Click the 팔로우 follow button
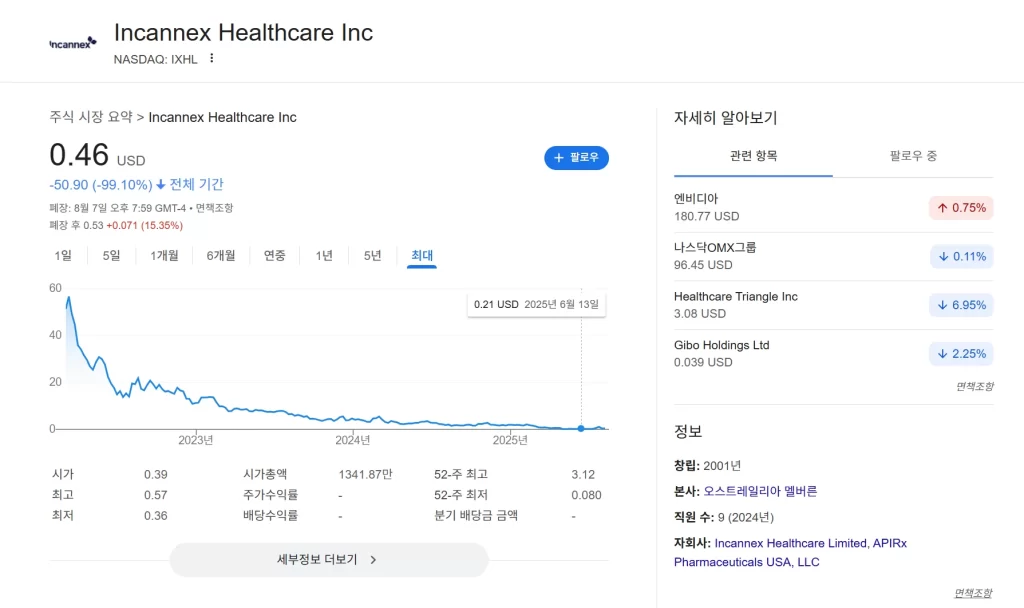Image resolution: width=1024 pixels, height=608 pixels. (x=576, y=158)
